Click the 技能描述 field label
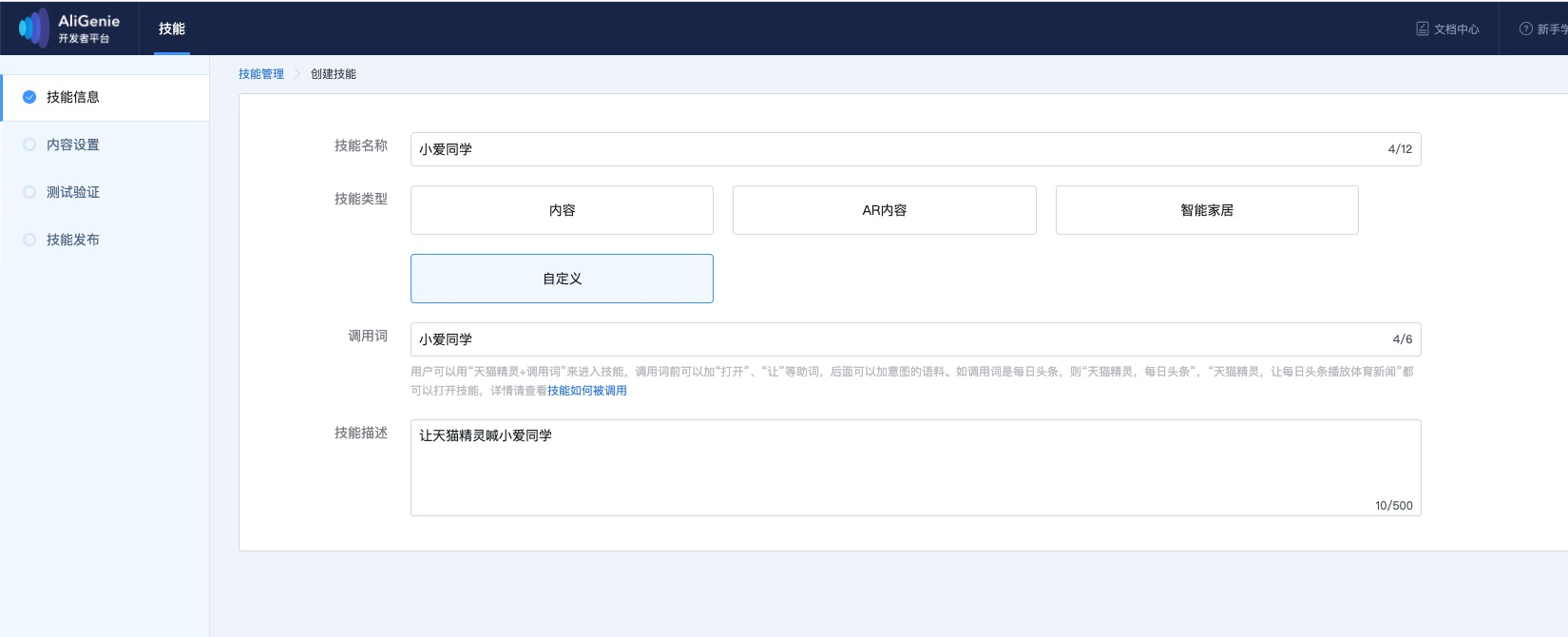1568x637 pixels. point(361,433)
